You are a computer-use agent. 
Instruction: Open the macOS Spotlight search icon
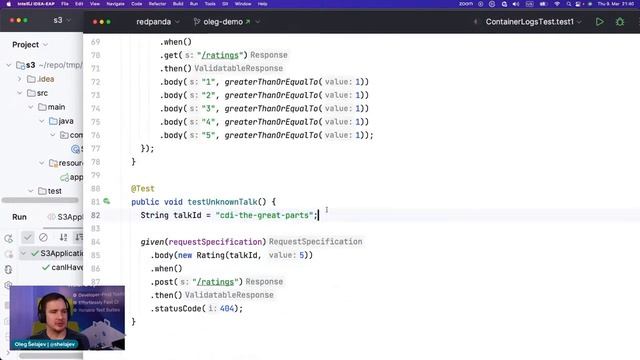[x=569, y=4]
